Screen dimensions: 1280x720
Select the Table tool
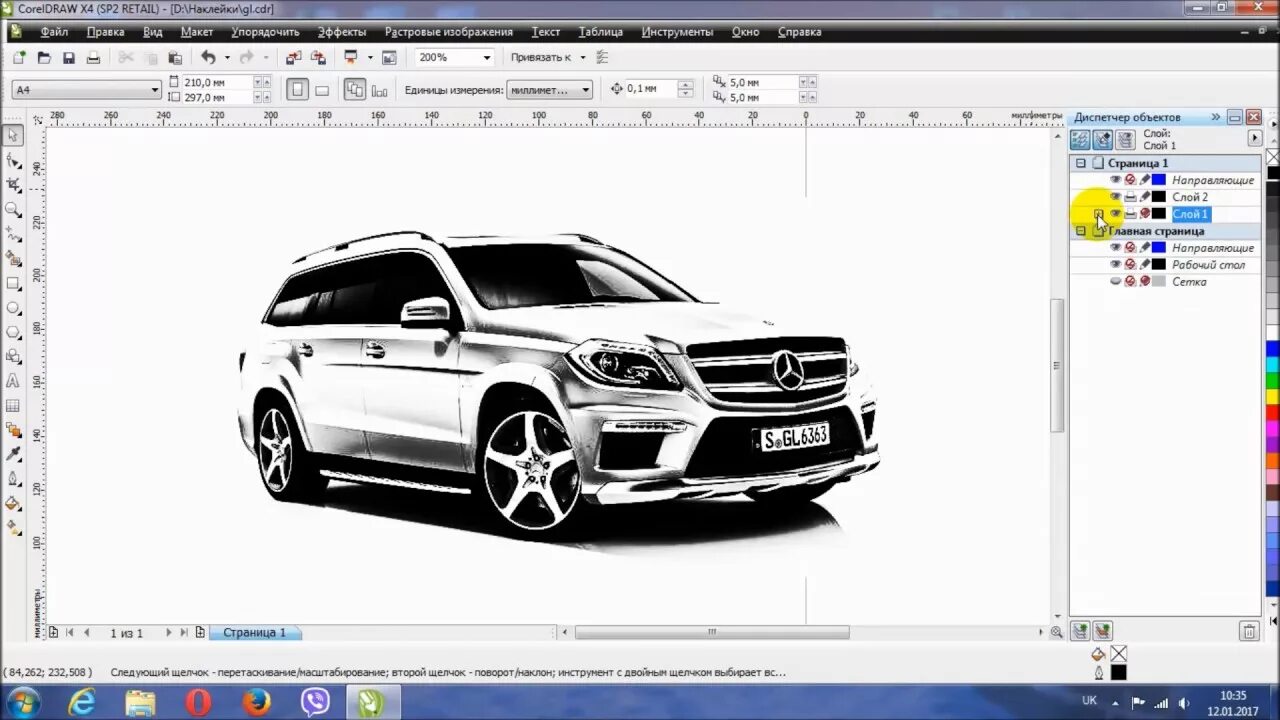[13, 406]
